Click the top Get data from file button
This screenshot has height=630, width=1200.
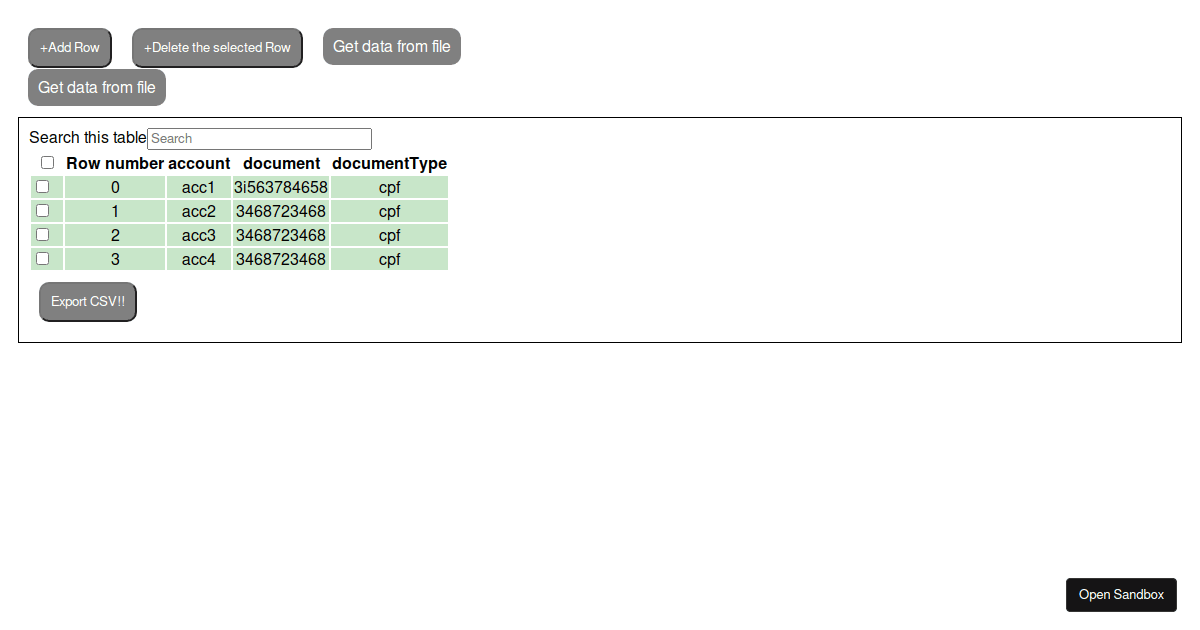[x=391, y=46]
